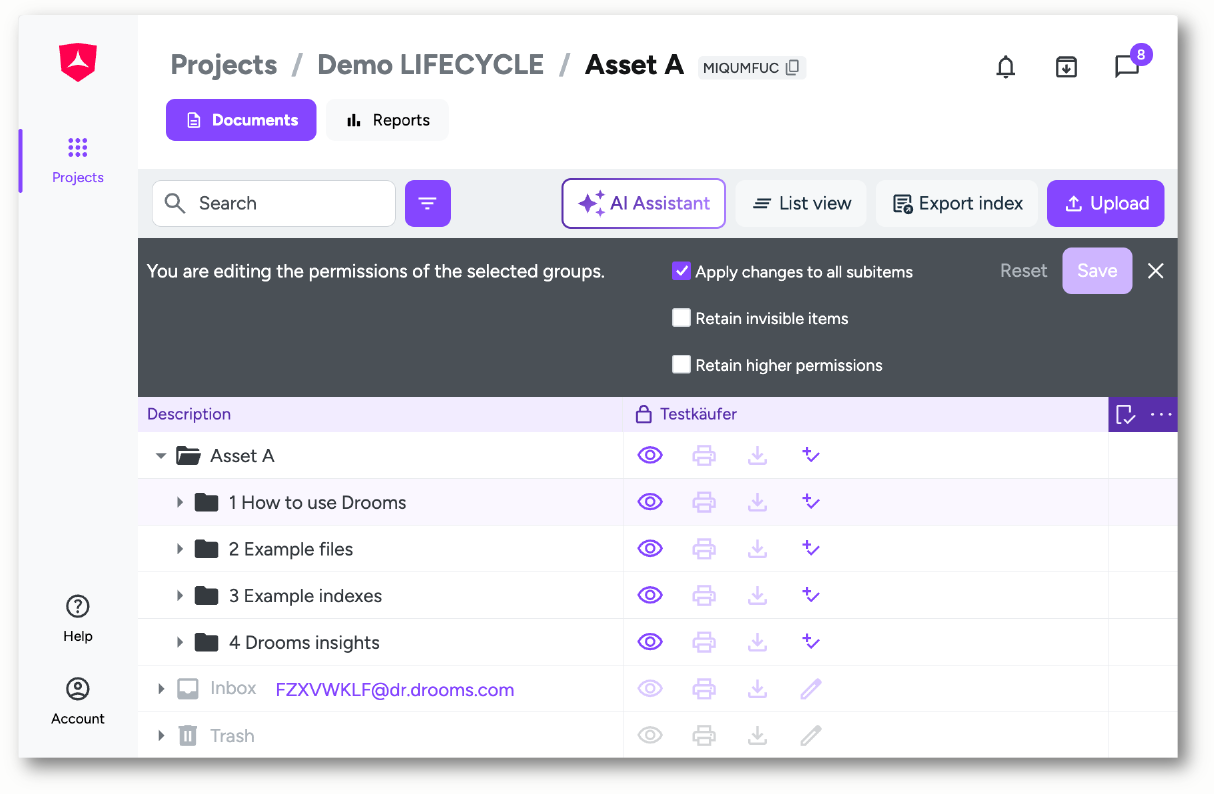Image resolution: width=1214 pixels, height=794 pixels.
Task: Toggle view permission for 2 Example files
Action: [650, 549]
